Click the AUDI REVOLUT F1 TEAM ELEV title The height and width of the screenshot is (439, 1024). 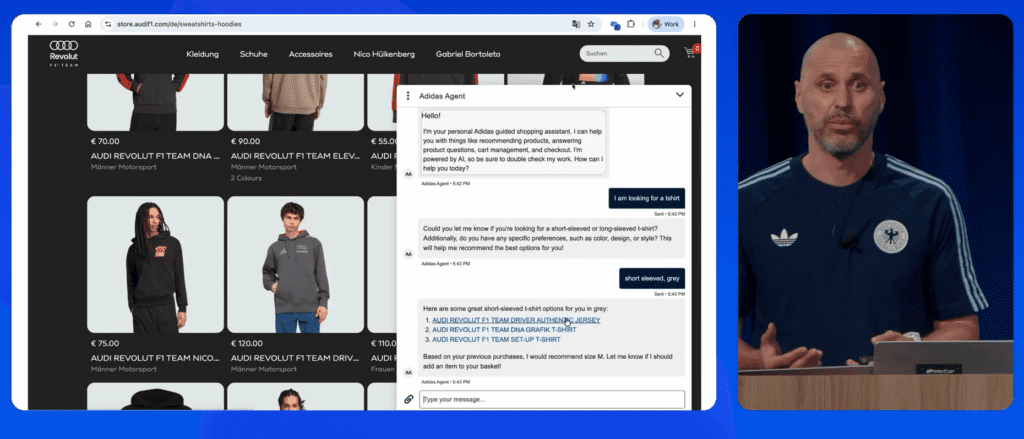(296, 156)
